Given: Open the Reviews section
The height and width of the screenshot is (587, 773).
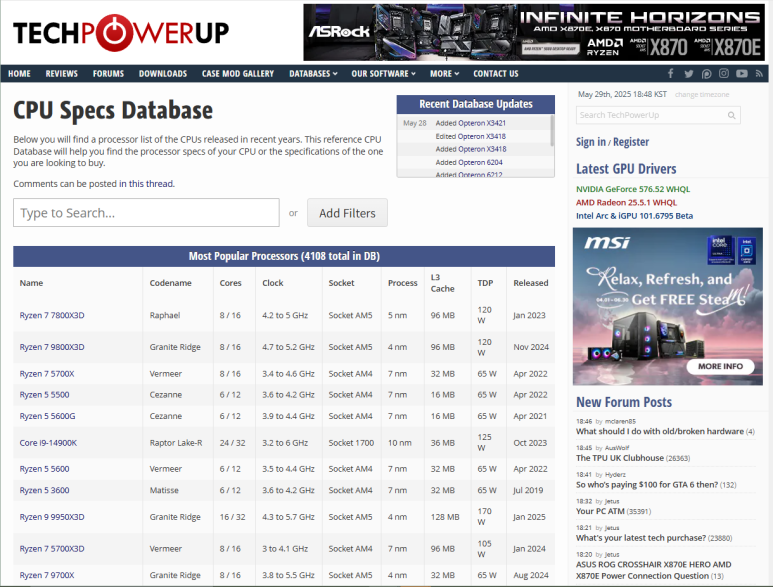Looking at the screenshot, I should pos(62,73).
